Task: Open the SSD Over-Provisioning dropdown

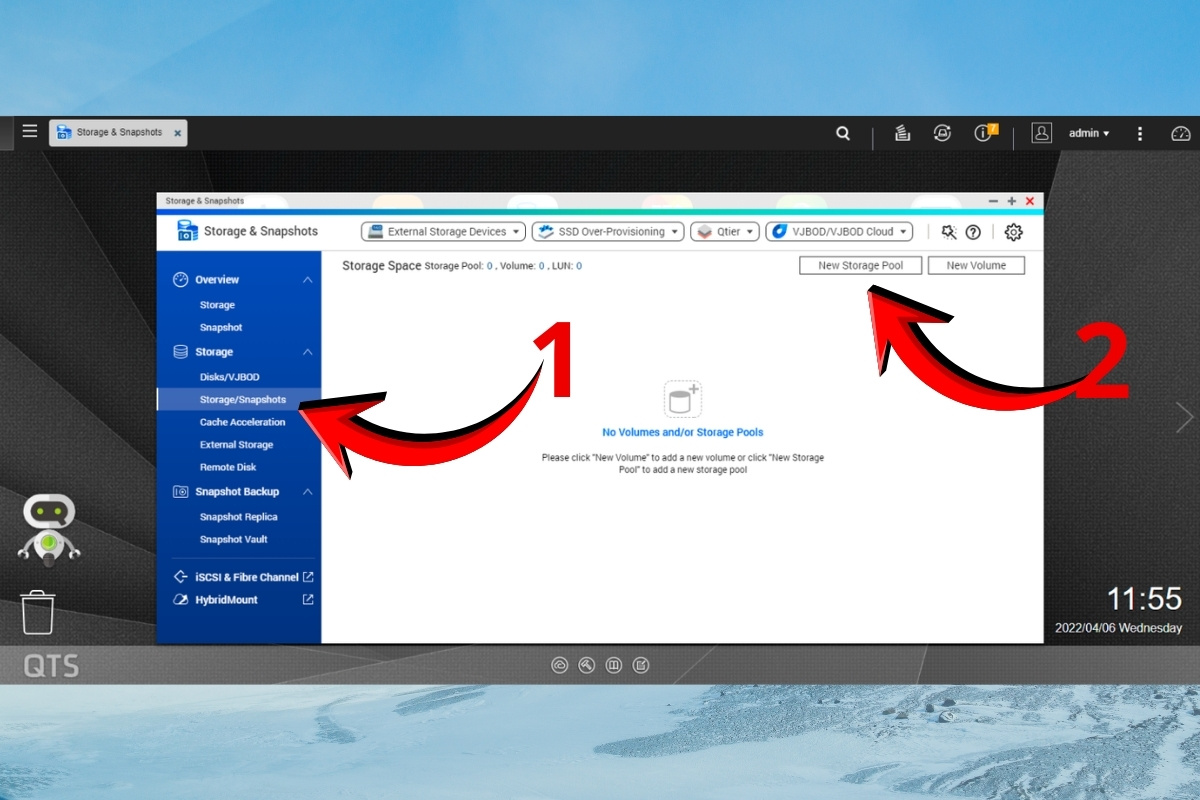Action: pyautogui.click(x=608, y=232)
